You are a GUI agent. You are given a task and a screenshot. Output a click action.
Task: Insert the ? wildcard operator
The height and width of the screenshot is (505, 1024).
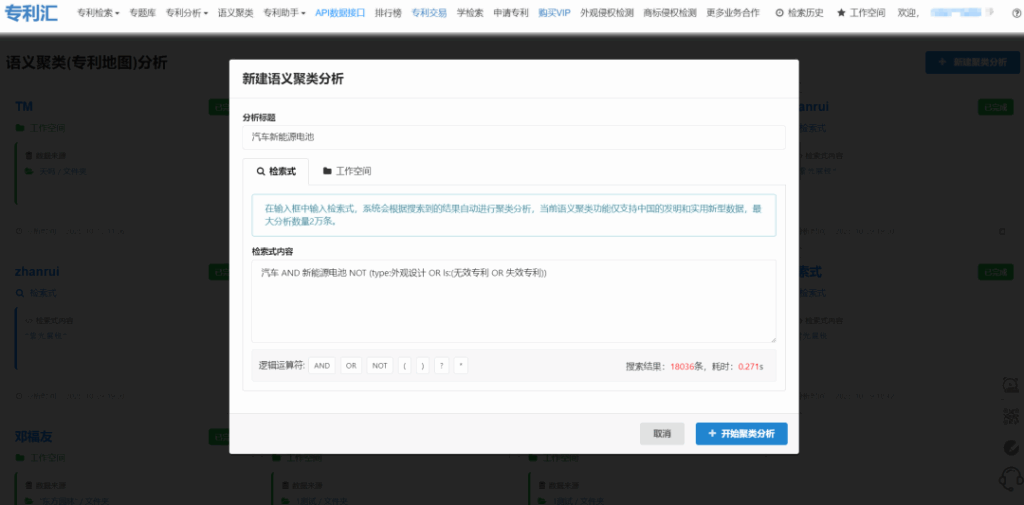point(442,366)
